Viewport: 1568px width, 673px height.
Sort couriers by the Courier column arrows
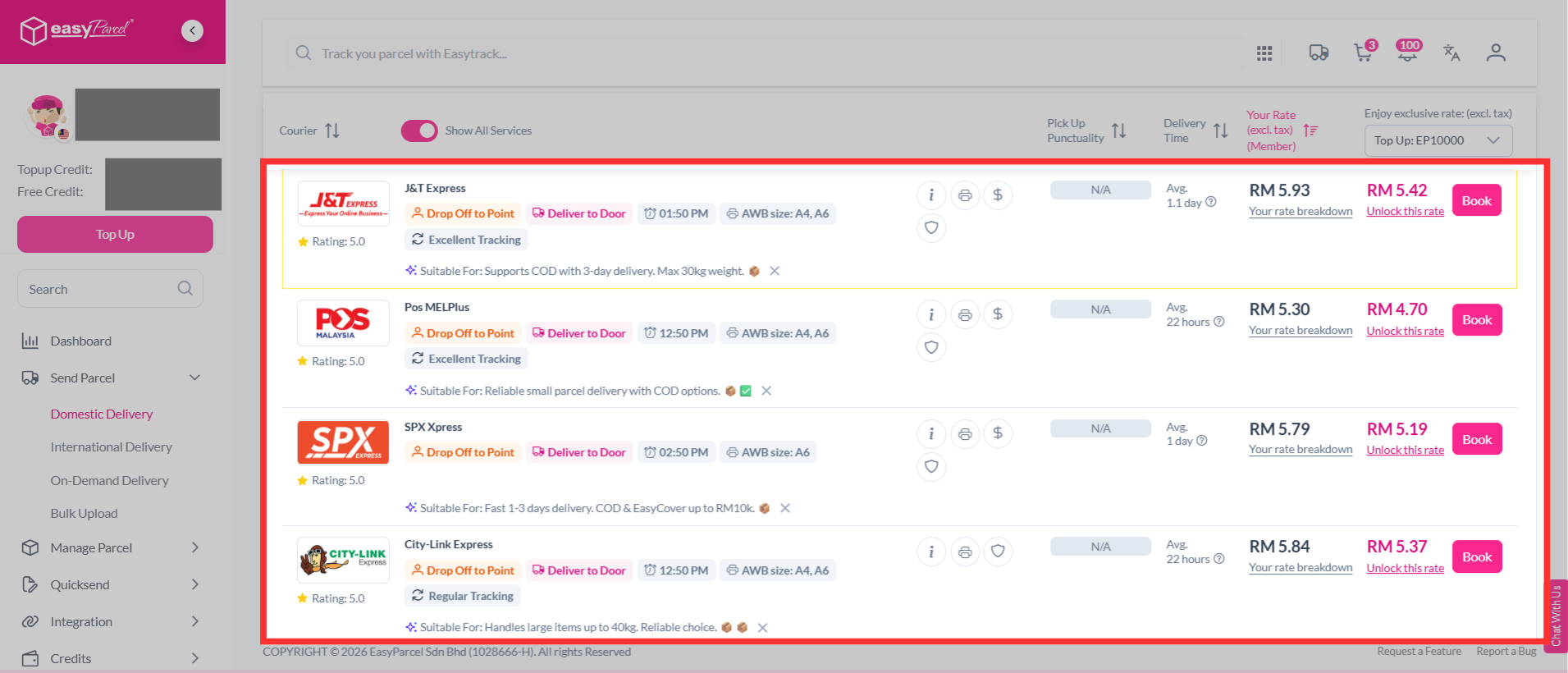click(x=331, y=130)
